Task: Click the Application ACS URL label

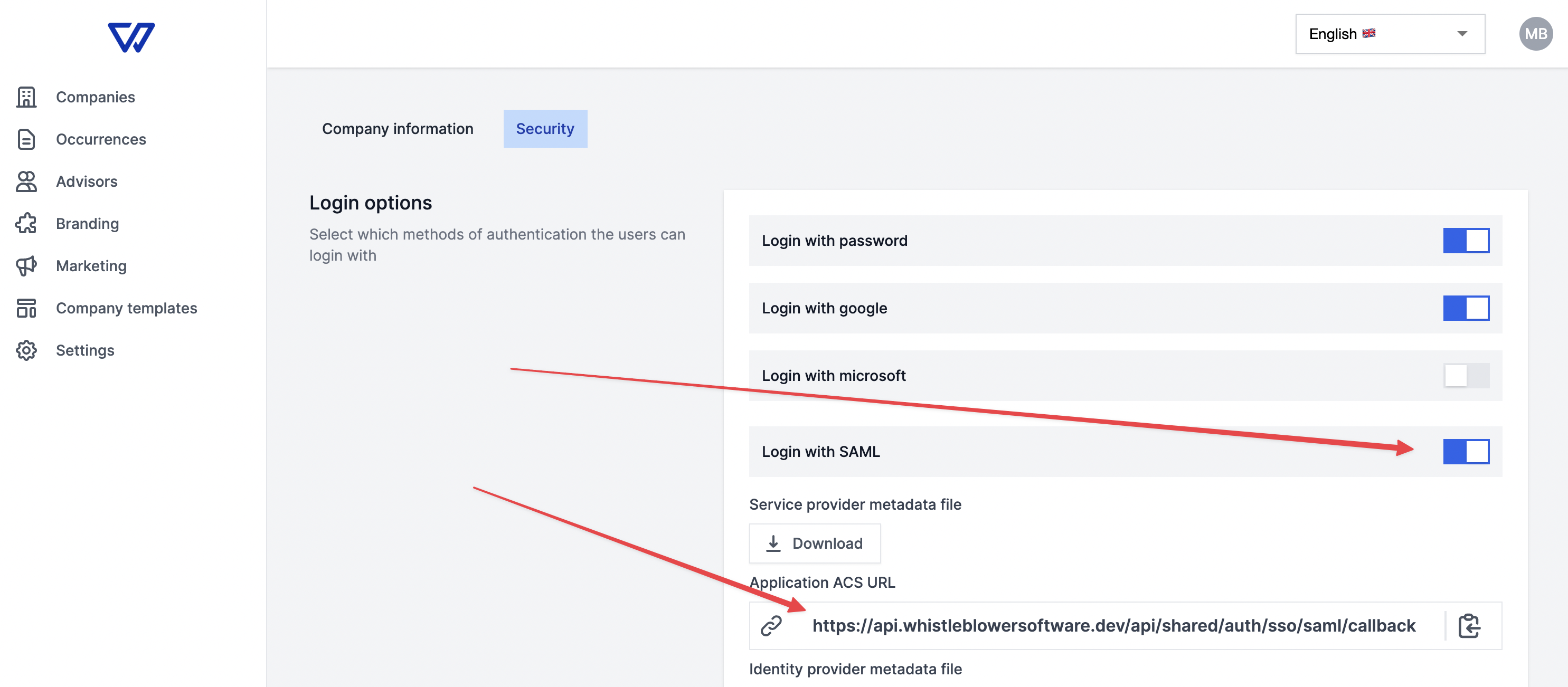Action: [x=823, y=583]
